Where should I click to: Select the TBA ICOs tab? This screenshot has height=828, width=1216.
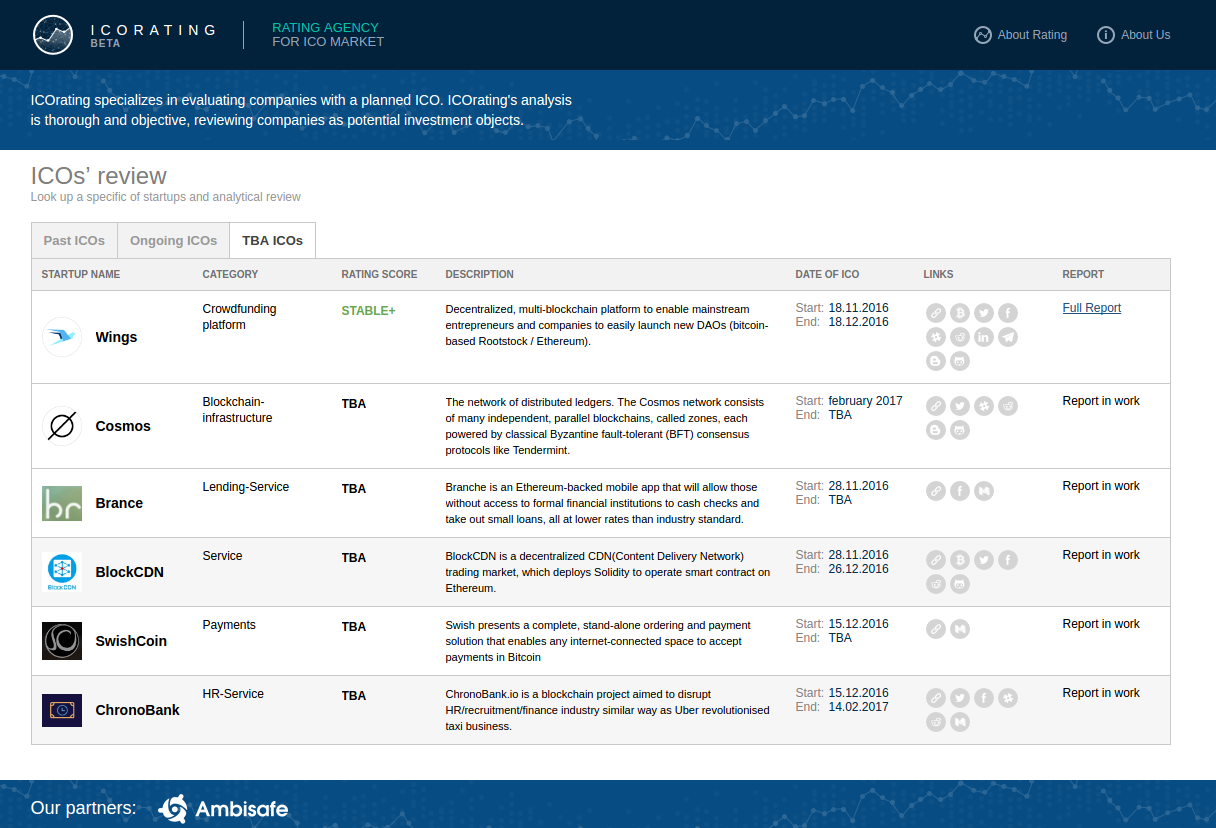click(273, 241)
